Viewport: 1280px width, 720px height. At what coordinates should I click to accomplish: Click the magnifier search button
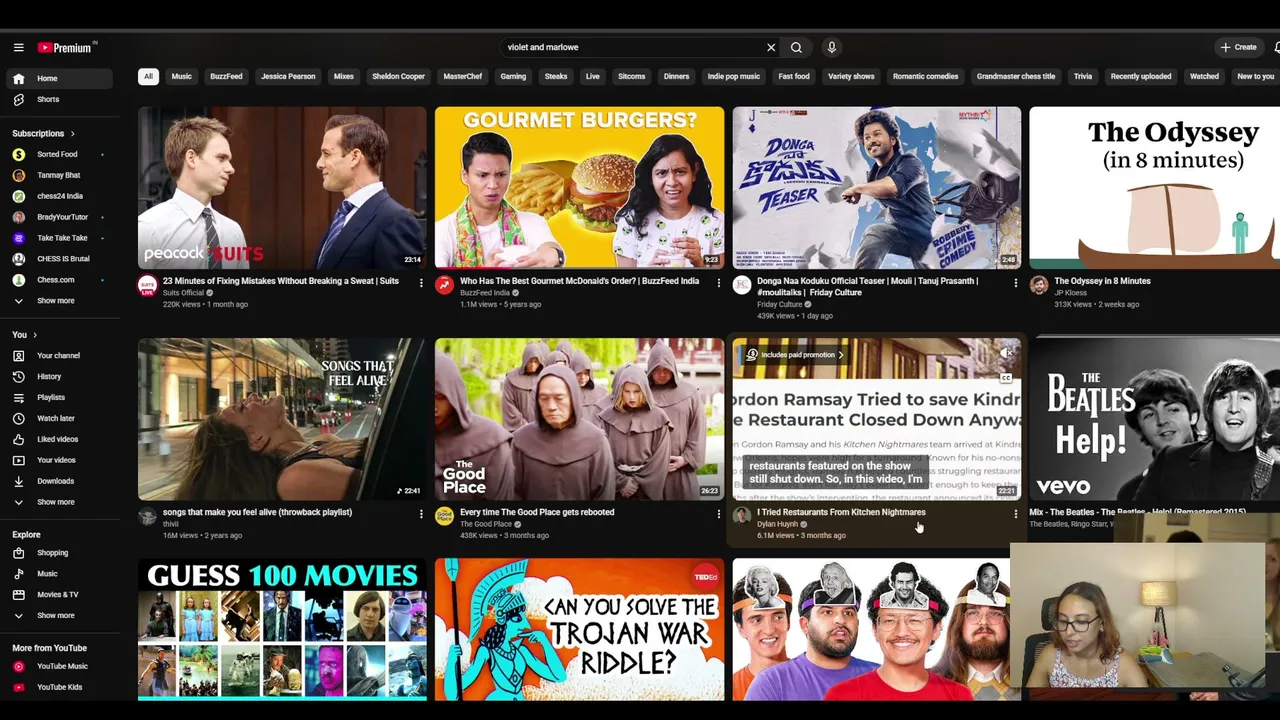[x=796, y=47]
